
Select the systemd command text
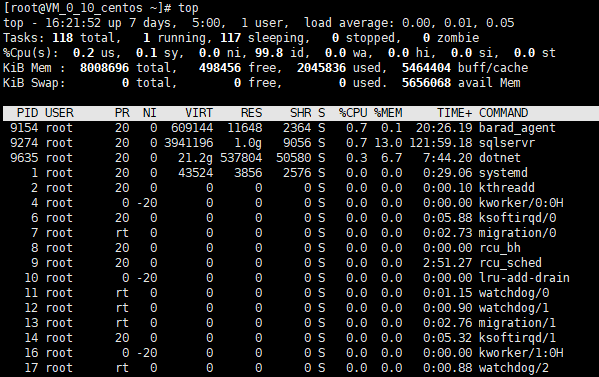coord(503,173)
